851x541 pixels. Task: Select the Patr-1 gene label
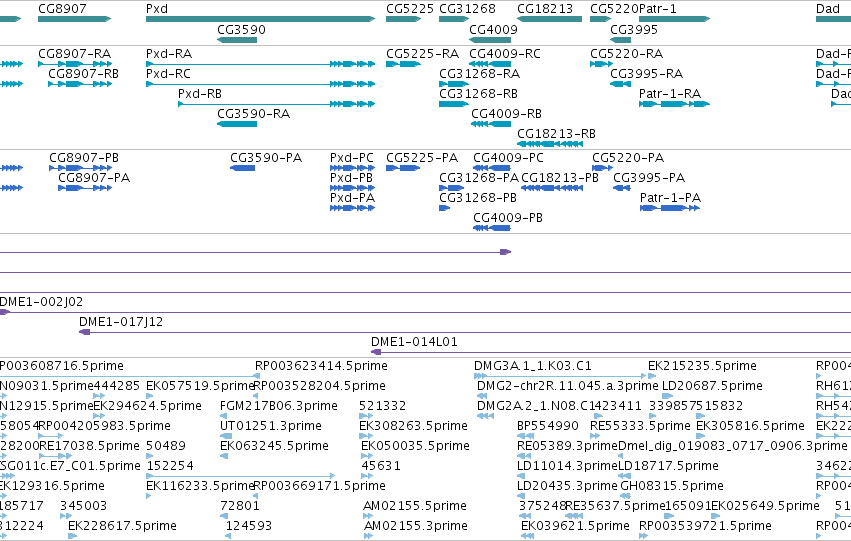(x=658, y=9)
